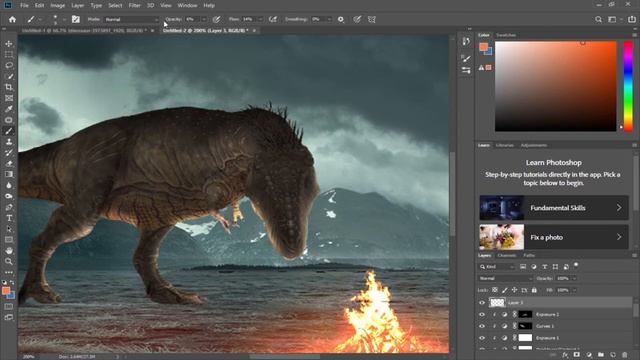Select the Eyedropper tool
Viewport: 640px width, 360px height.
click(9, 109)
